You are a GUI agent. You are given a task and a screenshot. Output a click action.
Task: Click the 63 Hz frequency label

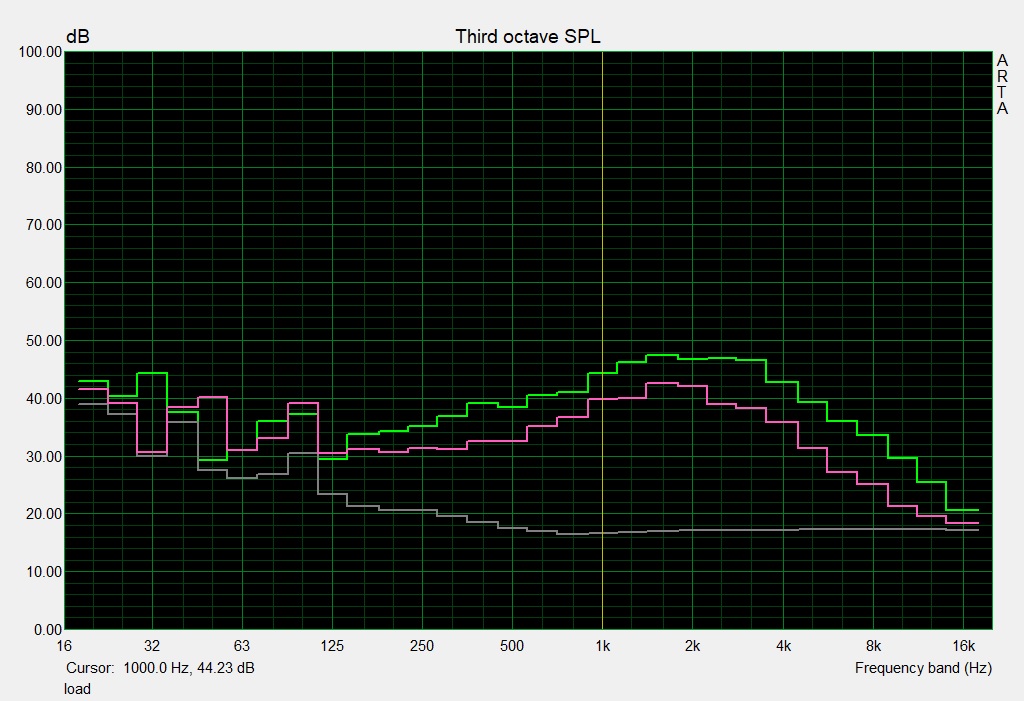242,646
